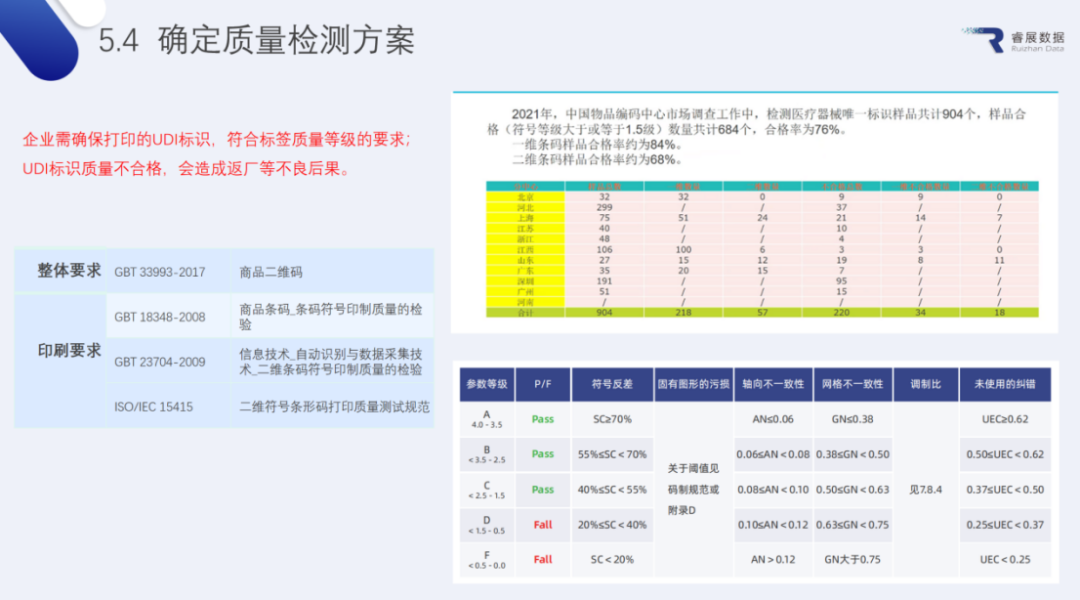Click the "ISO/IEC 15415" standard cell
The height and width of the screenshot is (600, 1080).
click(154, 407)
